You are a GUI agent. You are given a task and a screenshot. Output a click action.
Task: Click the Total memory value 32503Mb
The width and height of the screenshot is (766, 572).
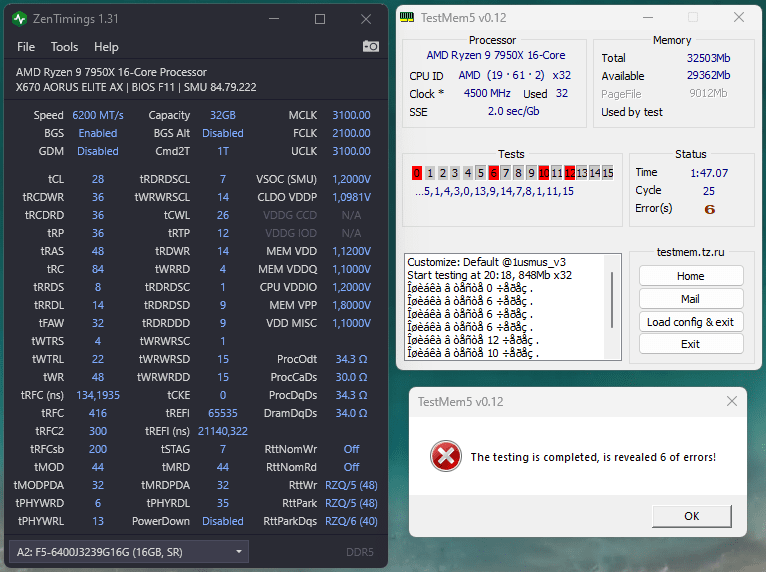[x=708, y=58]
